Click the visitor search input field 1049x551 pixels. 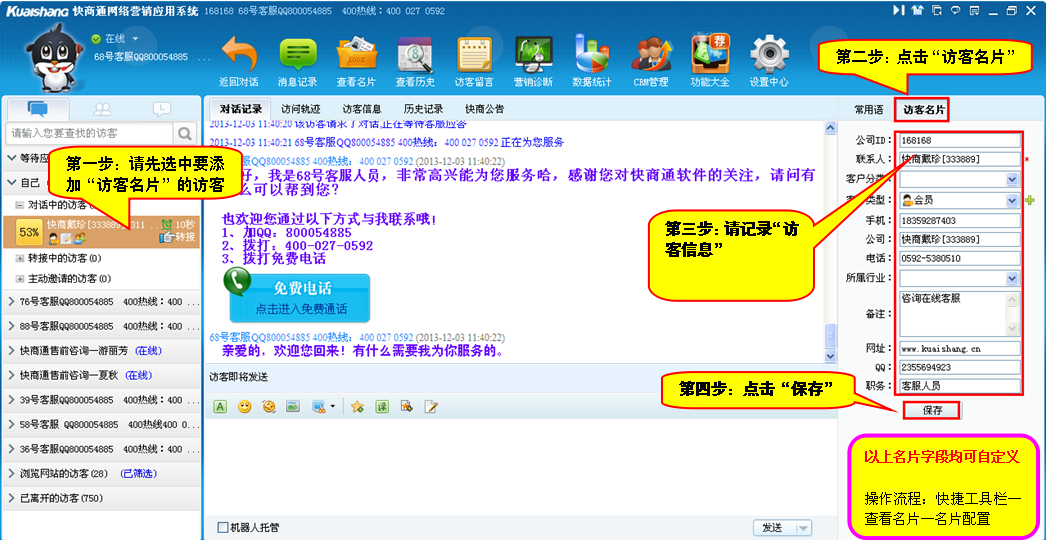click(x=90, y=133)
